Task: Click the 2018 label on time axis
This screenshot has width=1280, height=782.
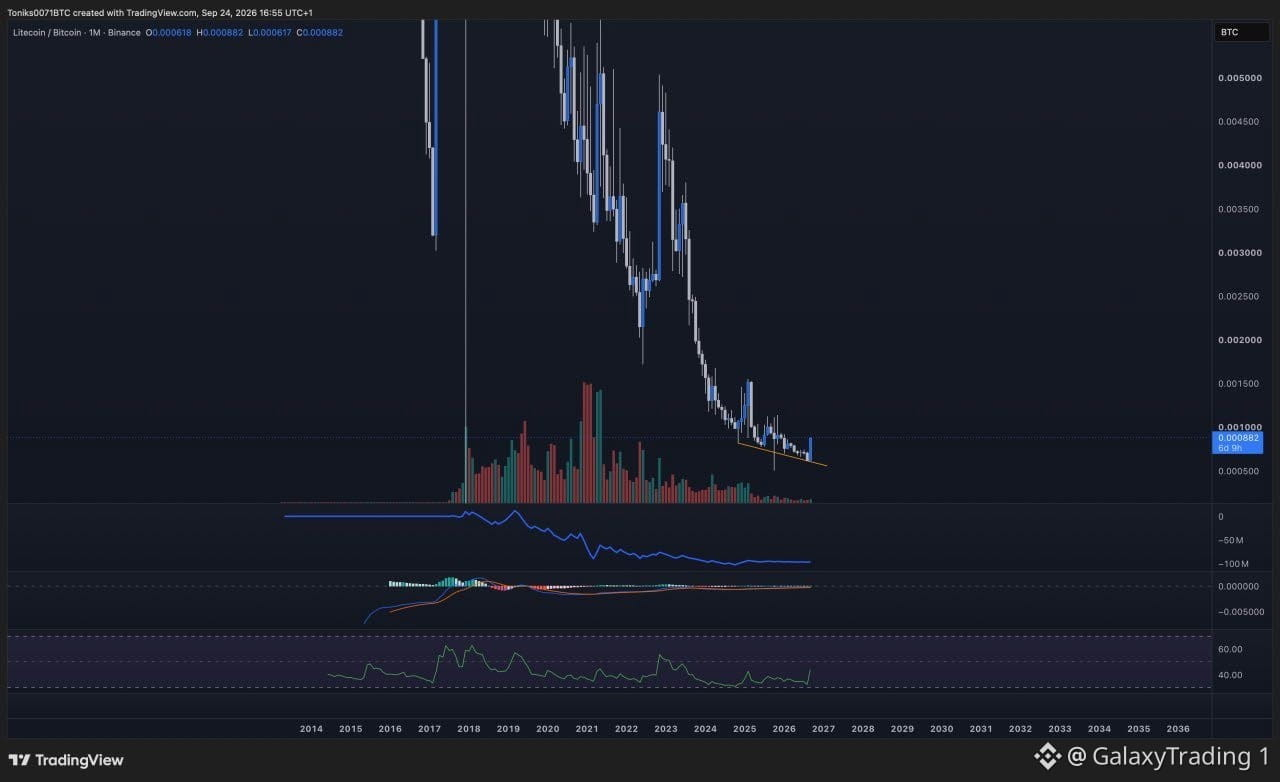Action: (x=468, y=729)
